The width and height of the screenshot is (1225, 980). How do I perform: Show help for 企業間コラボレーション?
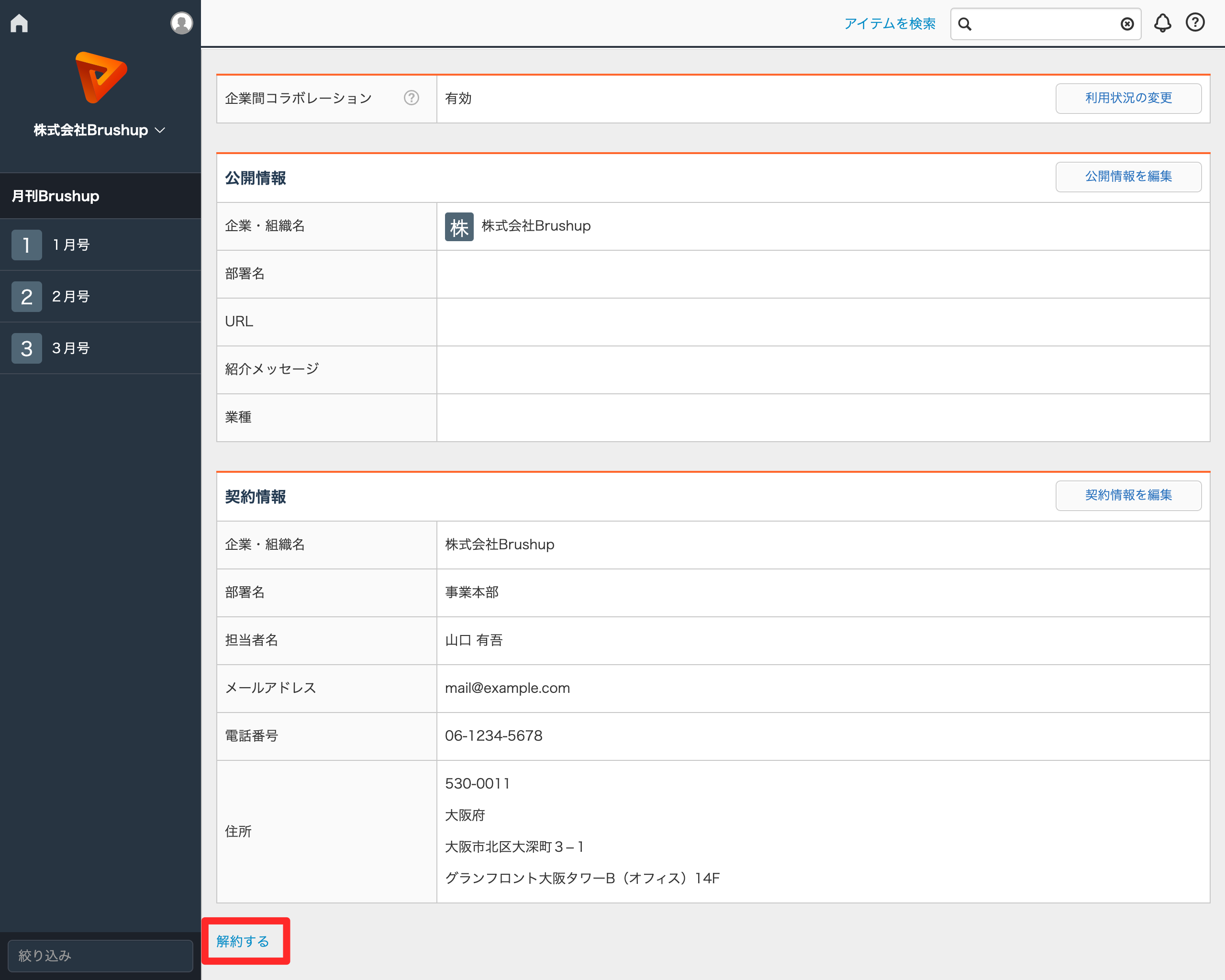click(412, 98)
